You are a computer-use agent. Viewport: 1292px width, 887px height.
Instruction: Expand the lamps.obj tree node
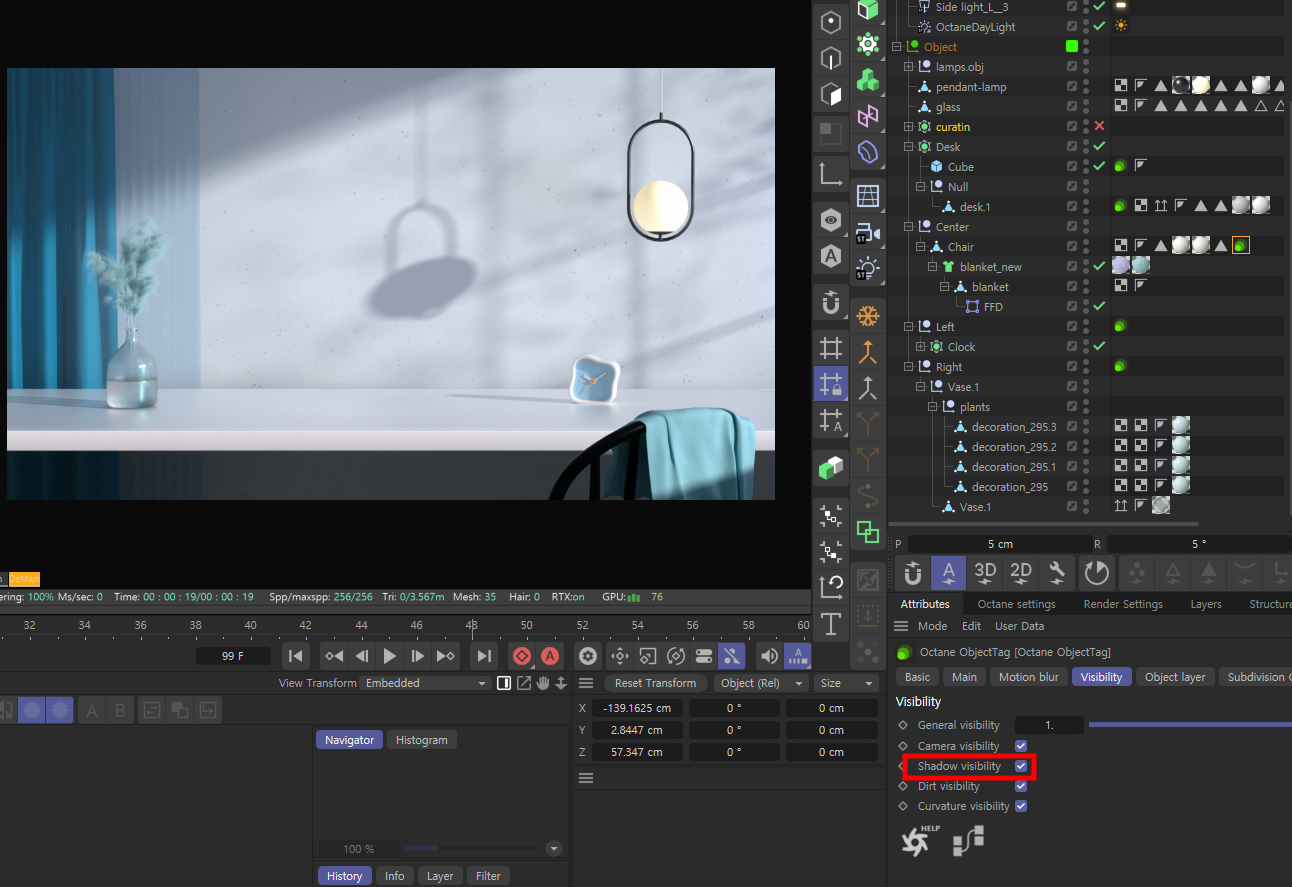point(909,67)
